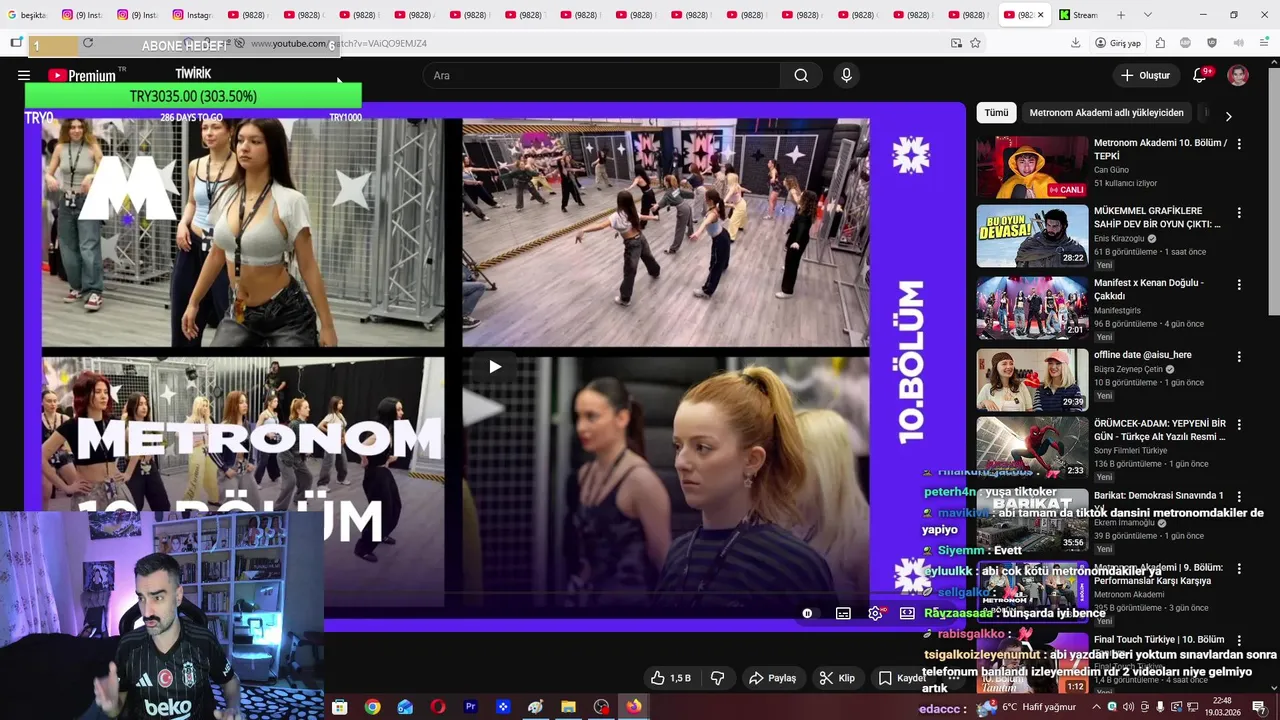The image size is (1280, 720).
Task: Click the Klip scissors button
Action: (x=837, y=678)
